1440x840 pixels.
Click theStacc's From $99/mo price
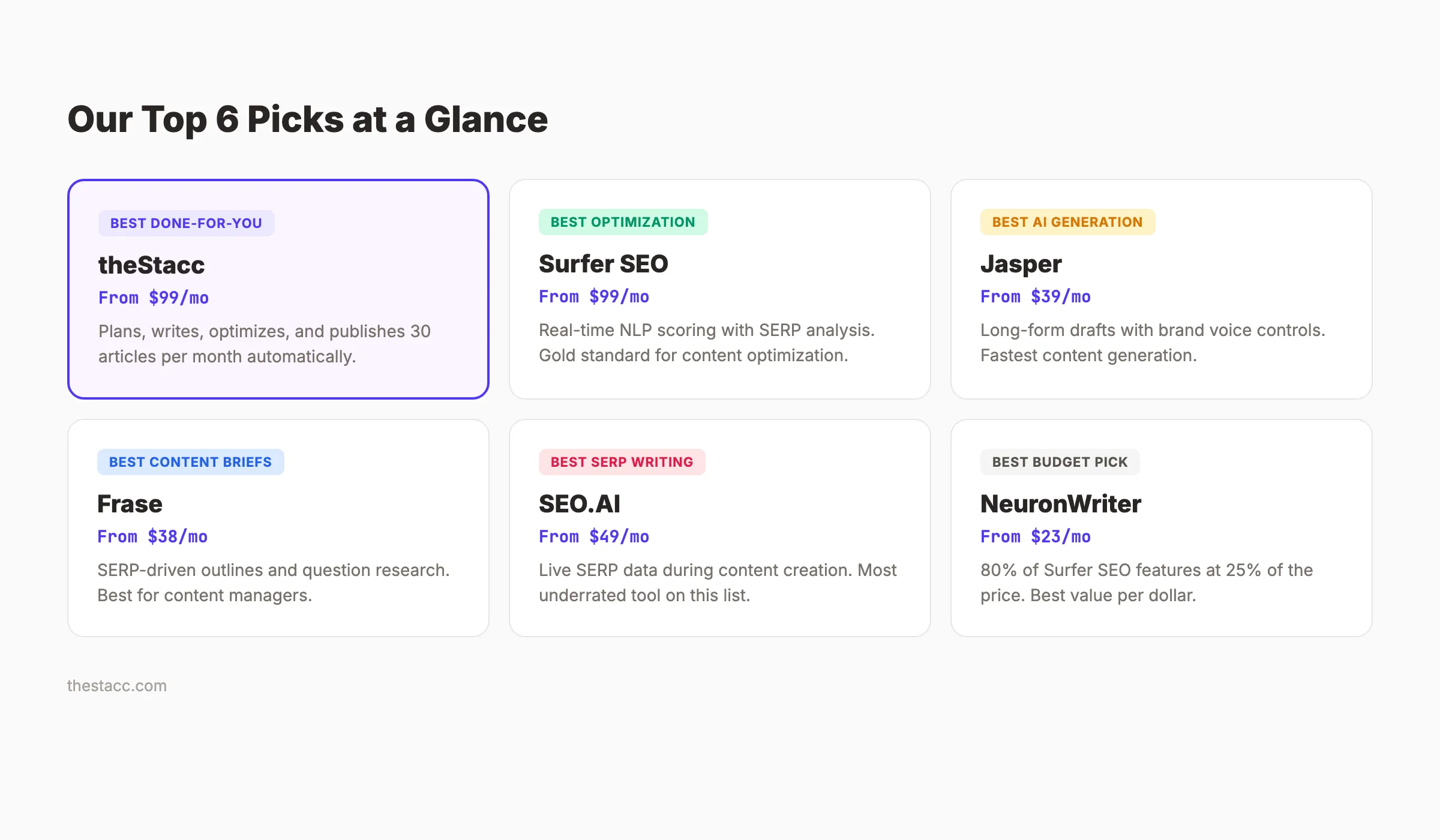click(154, 298)
